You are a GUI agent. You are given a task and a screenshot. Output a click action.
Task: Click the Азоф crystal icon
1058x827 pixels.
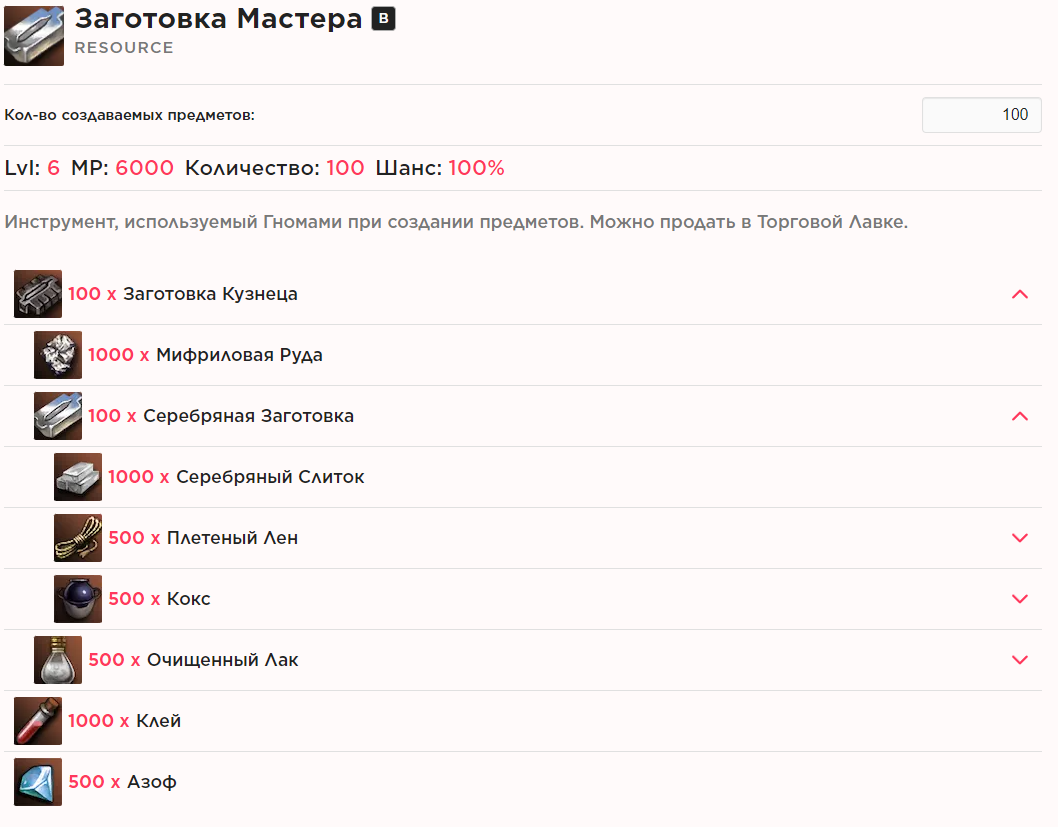[38, 782]
